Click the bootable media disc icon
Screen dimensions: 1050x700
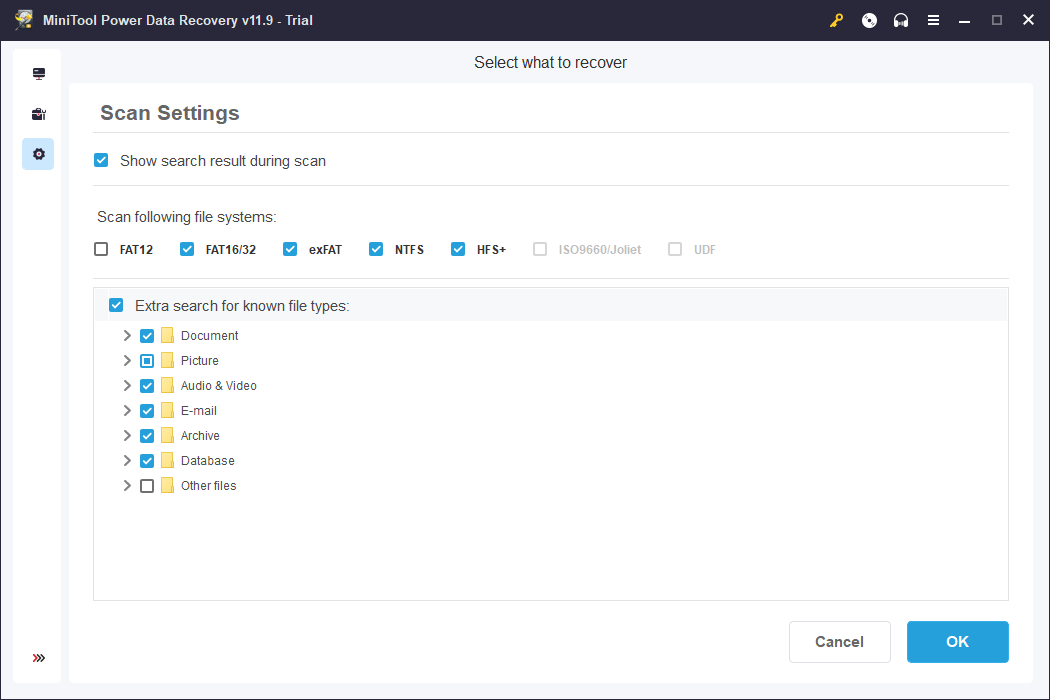tap(869, 21)
